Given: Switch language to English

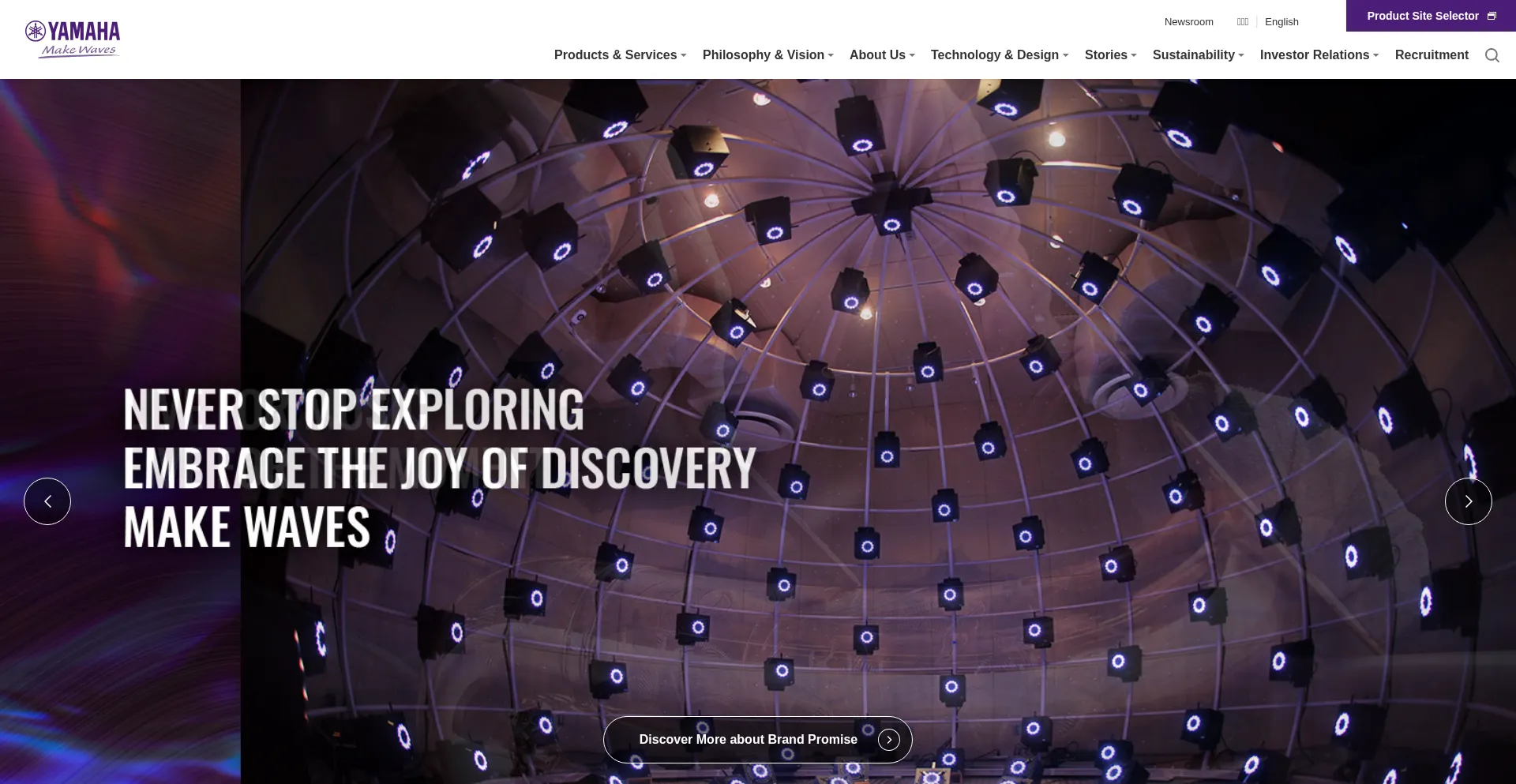Looking at the screenshot, I should coord(1281,22).
